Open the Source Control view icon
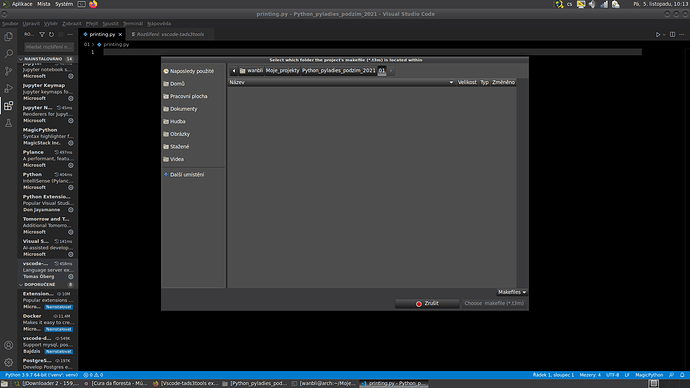 point(8,71)
